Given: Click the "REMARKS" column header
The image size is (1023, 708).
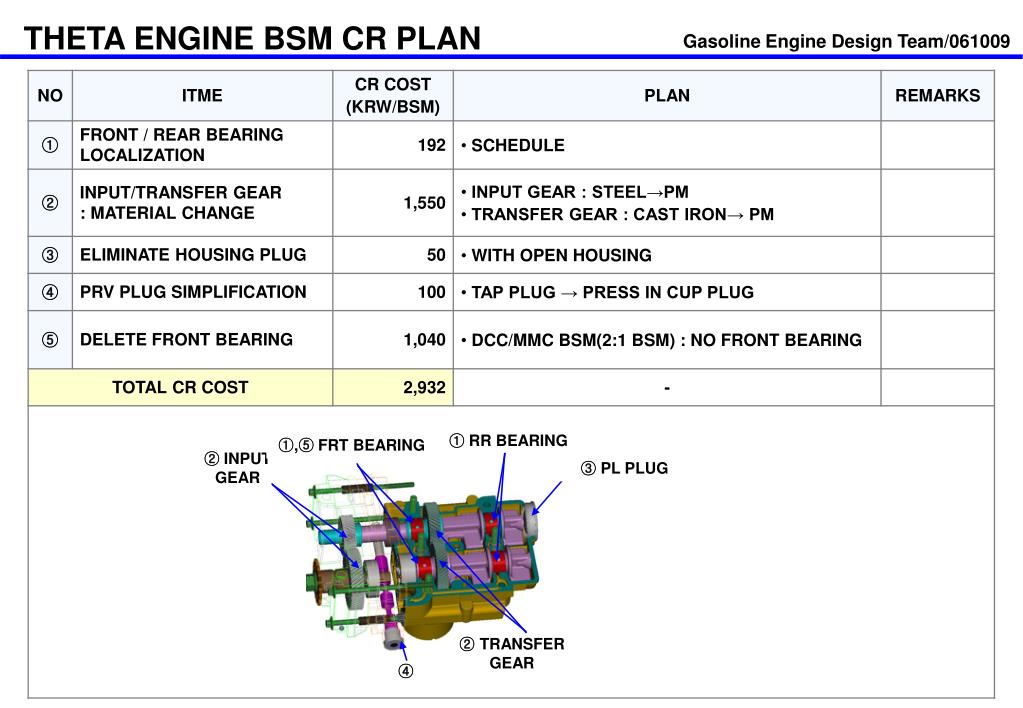Looking at the screenshot, I should (938, 95).
